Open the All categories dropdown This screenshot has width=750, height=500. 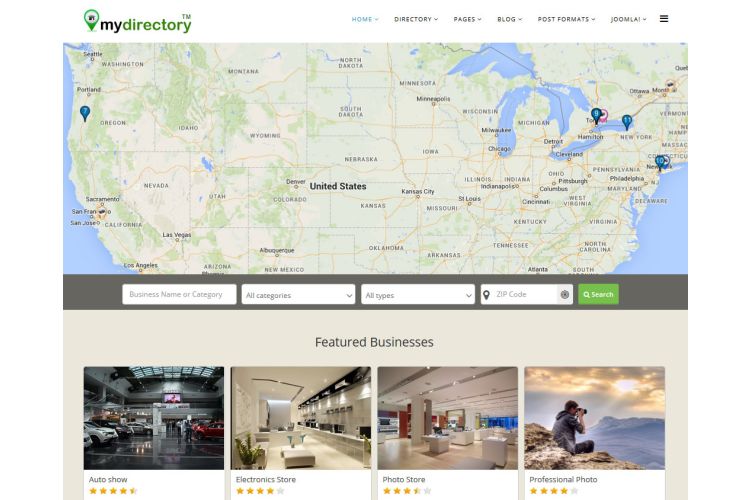298,295
